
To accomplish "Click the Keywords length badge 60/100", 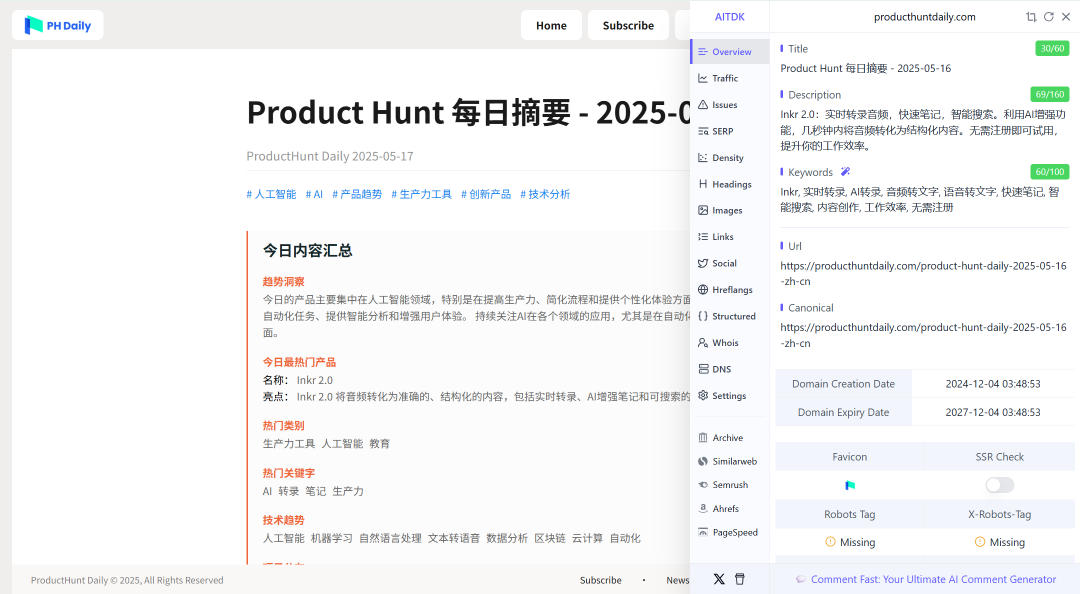I will pos(1050,172).
